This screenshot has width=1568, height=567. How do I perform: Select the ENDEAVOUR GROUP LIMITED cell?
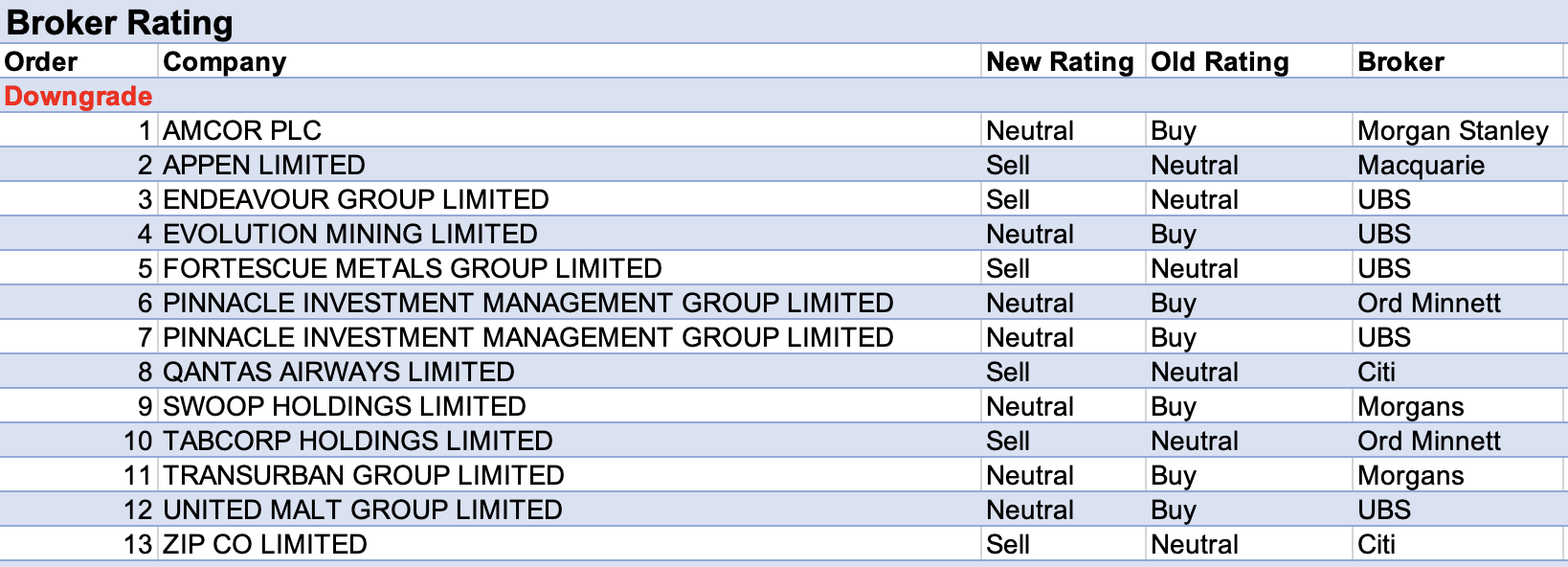[356, 199]
